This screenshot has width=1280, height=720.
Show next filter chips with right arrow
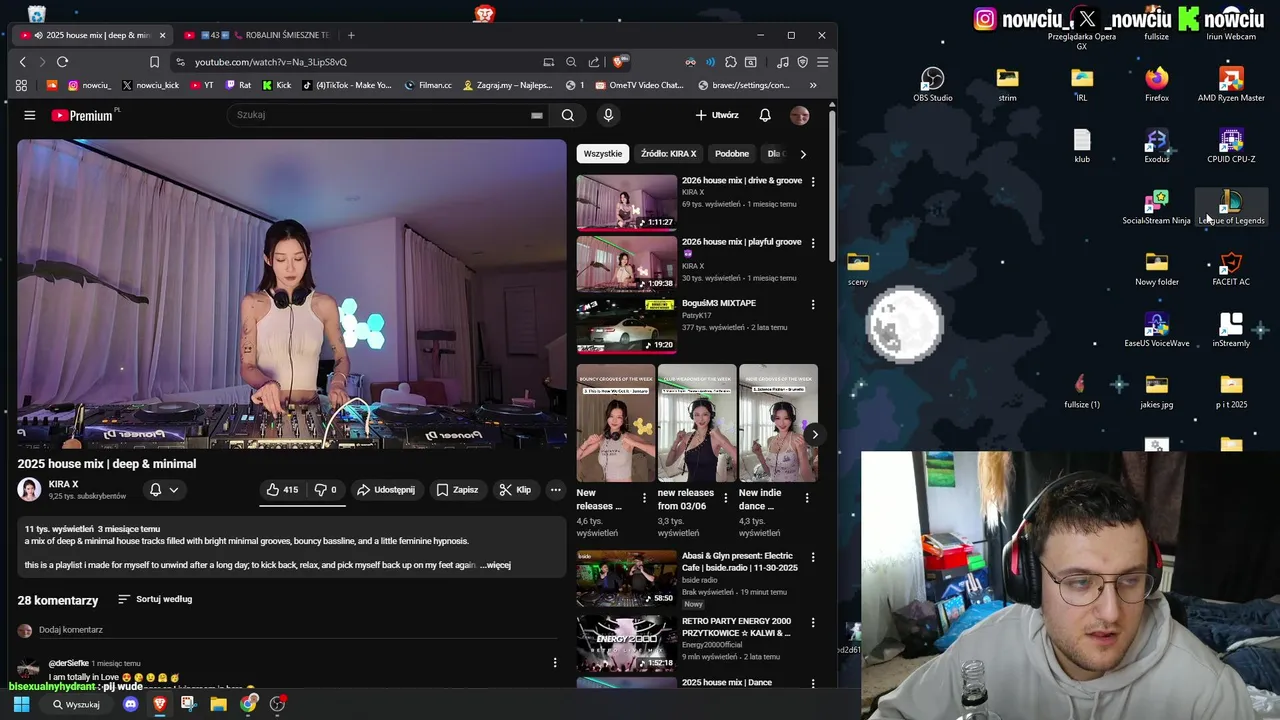tap(803, 154)
